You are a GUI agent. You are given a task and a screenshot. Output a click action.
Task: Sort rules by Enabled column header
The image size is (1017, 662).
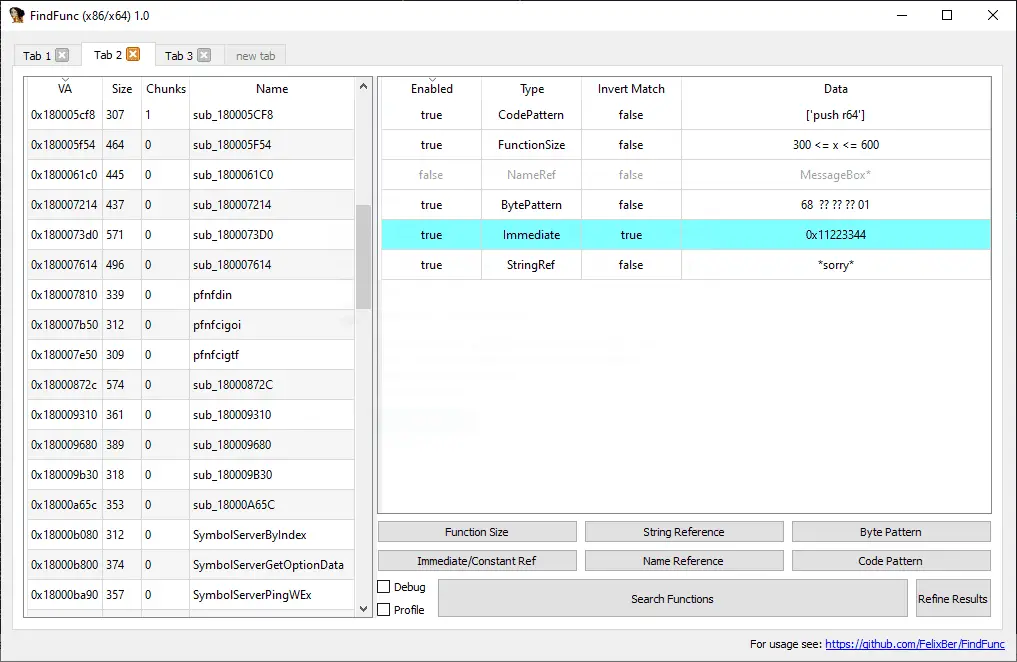point(431,89)
